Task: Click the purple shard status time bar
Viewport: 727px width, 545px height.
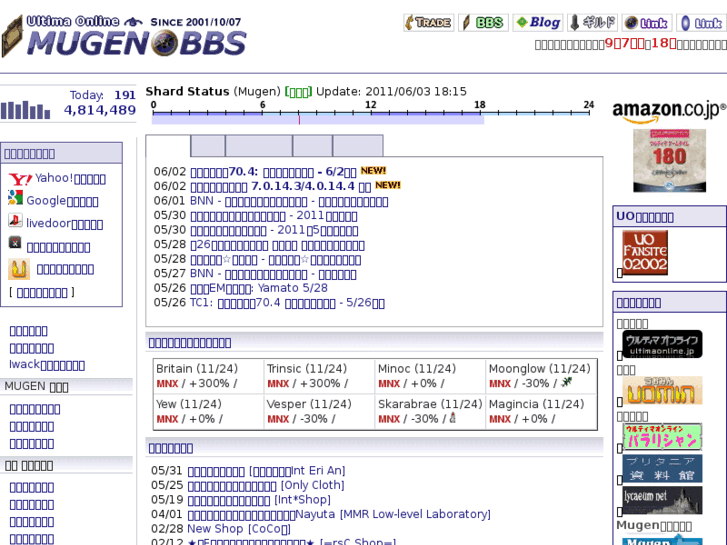Action: click(318, 120)
